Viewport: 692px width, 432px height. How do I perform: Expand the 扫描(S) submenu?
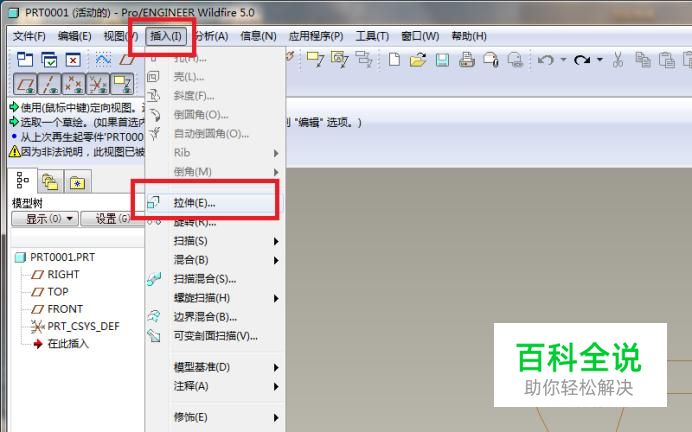click(215, 241)
